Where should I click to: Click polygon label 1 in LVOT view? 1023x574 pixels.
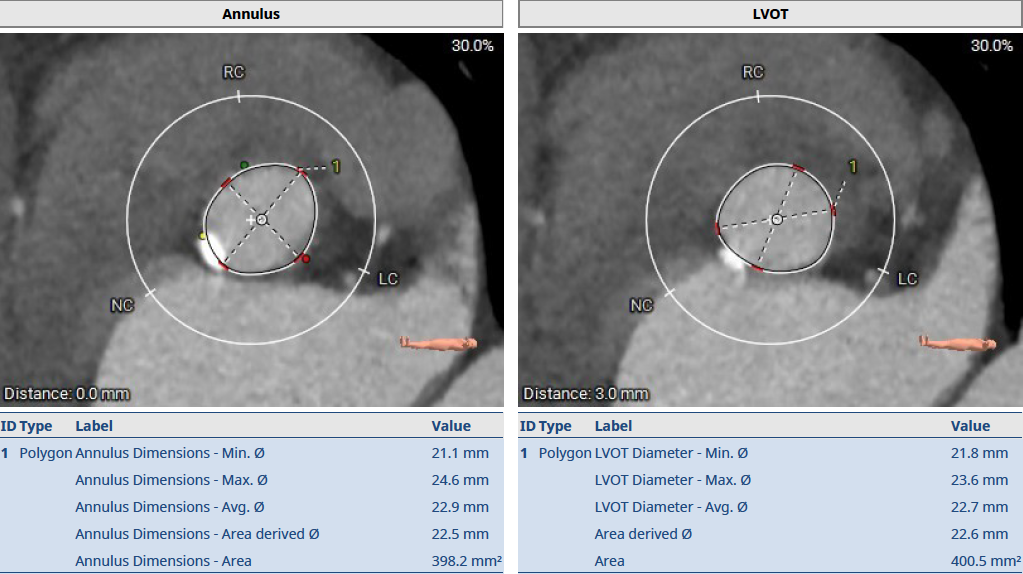coord(852,166)
